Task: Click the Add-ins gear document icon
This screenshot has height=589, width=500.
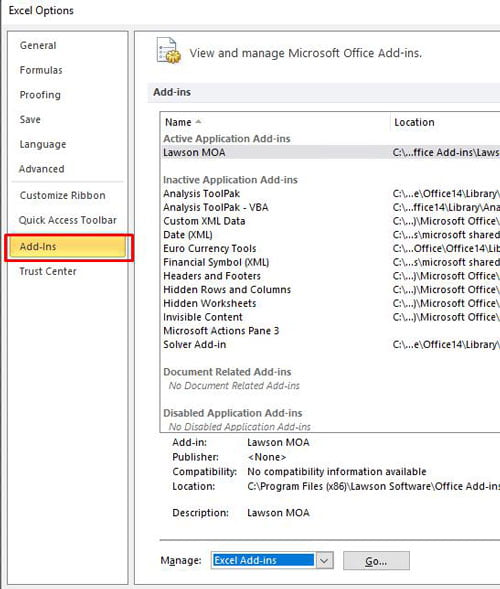Action: (168, 50)
